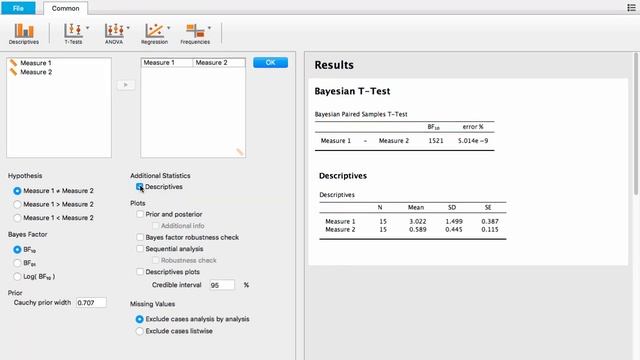Viewport: 640px width, 360px height.
Task: Open the Frequencies toolbar icon
Action: click(195, 33)
